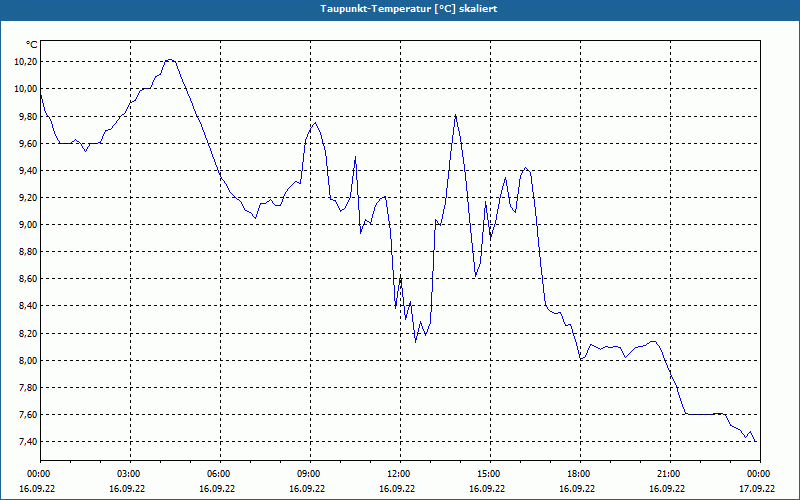This screenshot has width=800, height=500.
Task: Click the °C unit label
Action: [32, 45]
